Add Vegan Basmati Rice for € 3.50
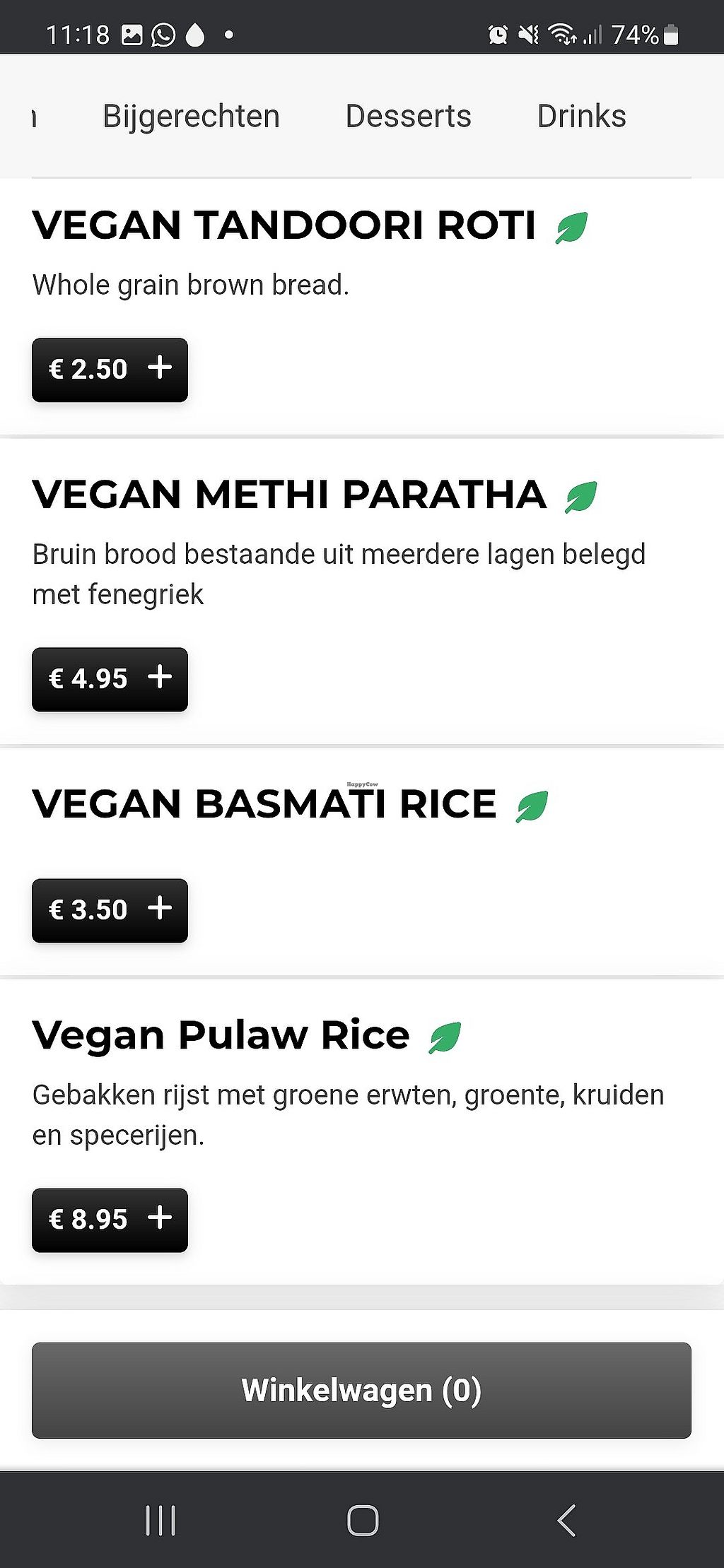 pyautogui.click(x=110, y=910)
